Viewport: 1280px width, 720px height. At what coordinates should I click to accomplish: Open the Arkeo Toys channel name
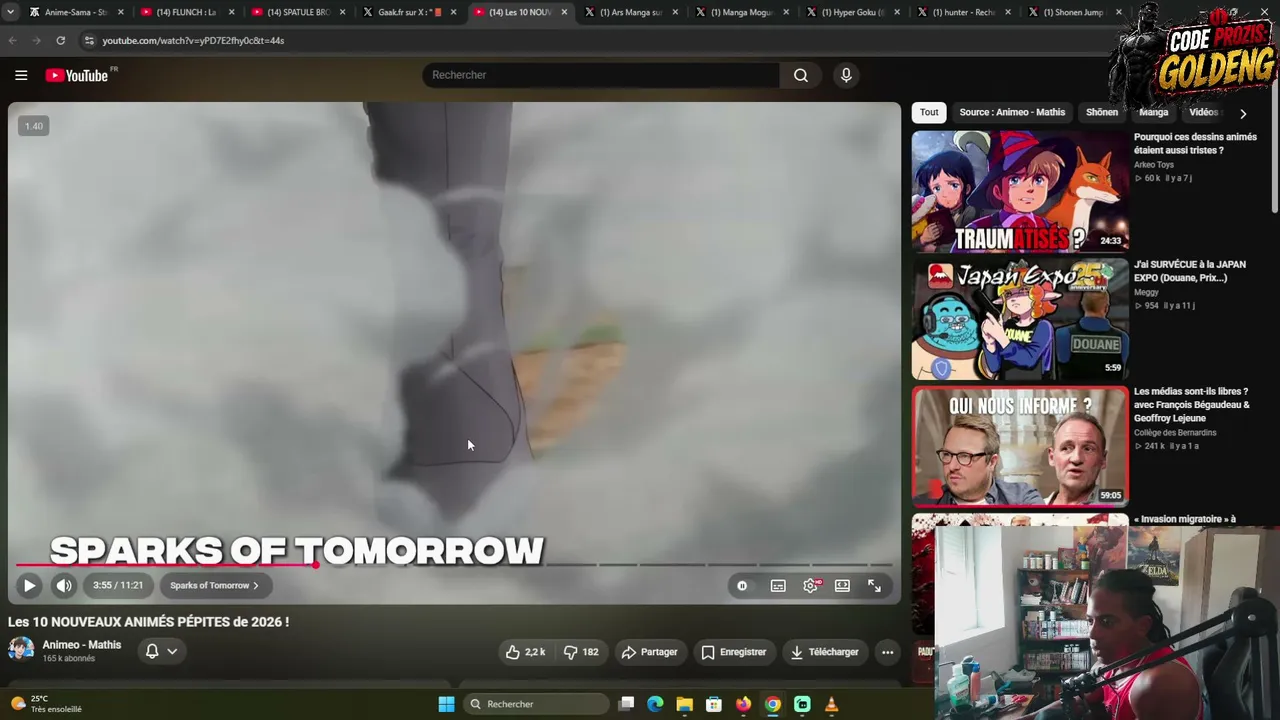(x=1154, y=165)
